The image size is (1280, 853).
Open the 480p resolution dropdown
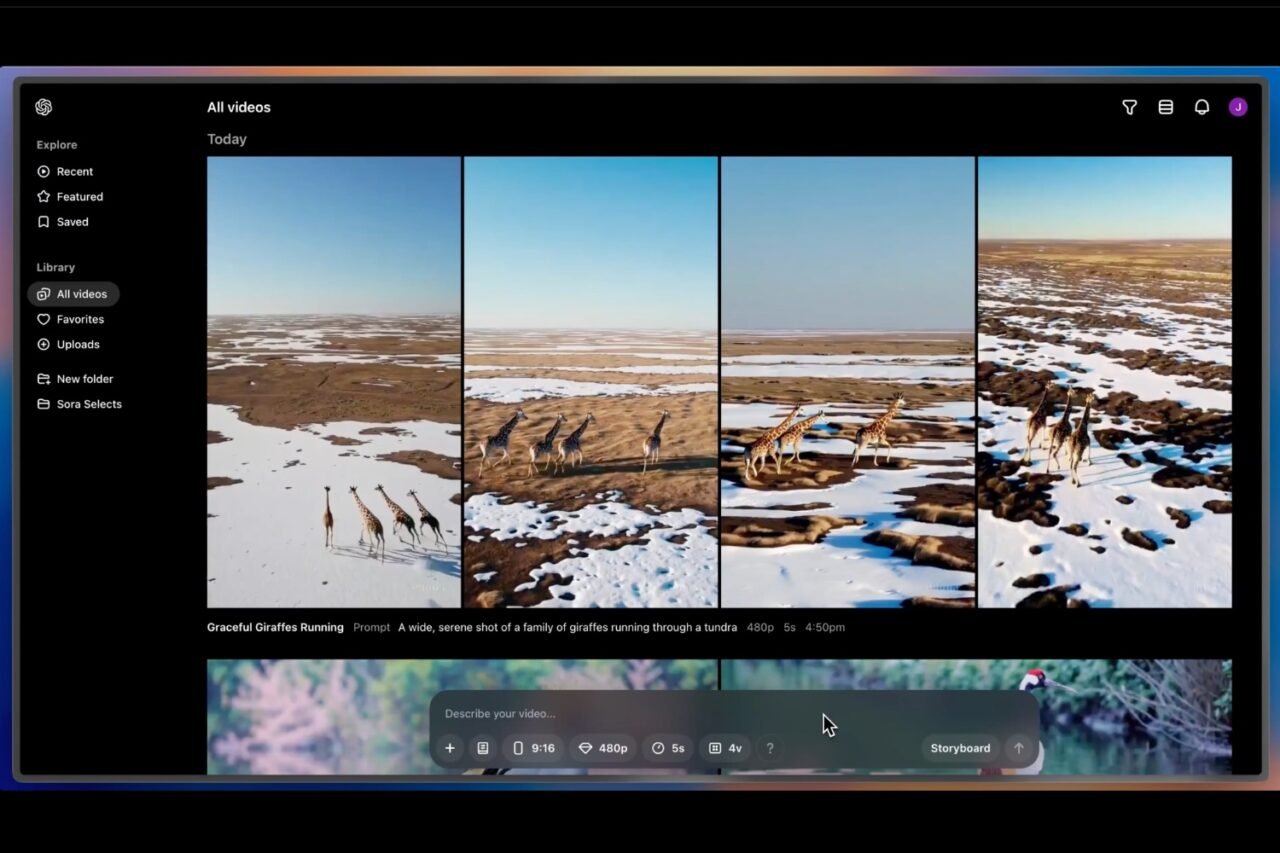pyautogui.click(x=603, y=748)
